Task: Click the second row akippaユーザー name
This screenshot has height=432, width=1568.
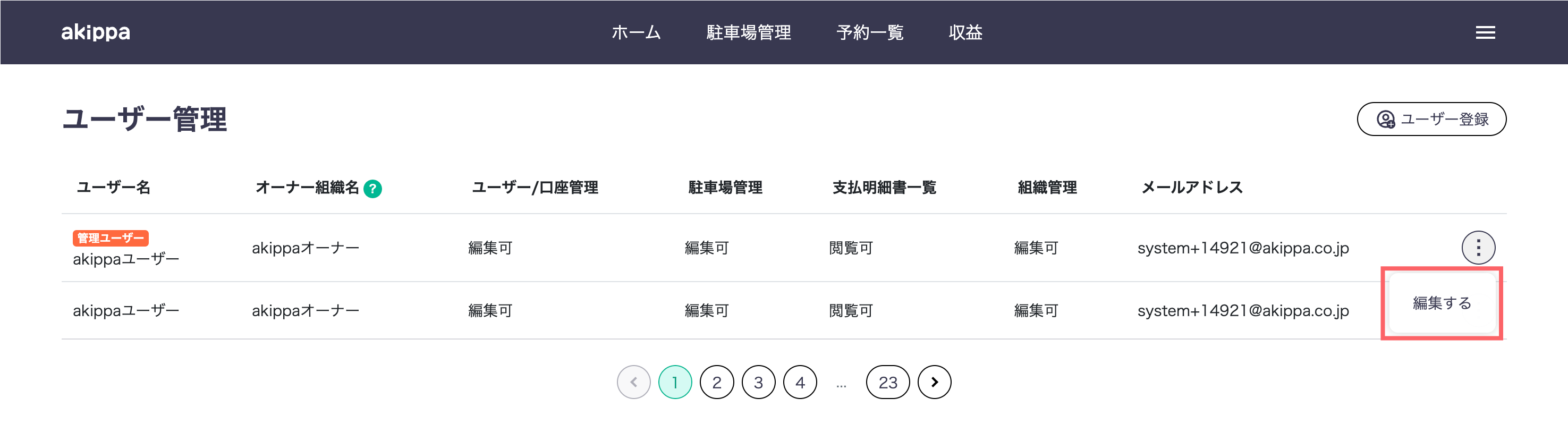Action: click(126, 311)
